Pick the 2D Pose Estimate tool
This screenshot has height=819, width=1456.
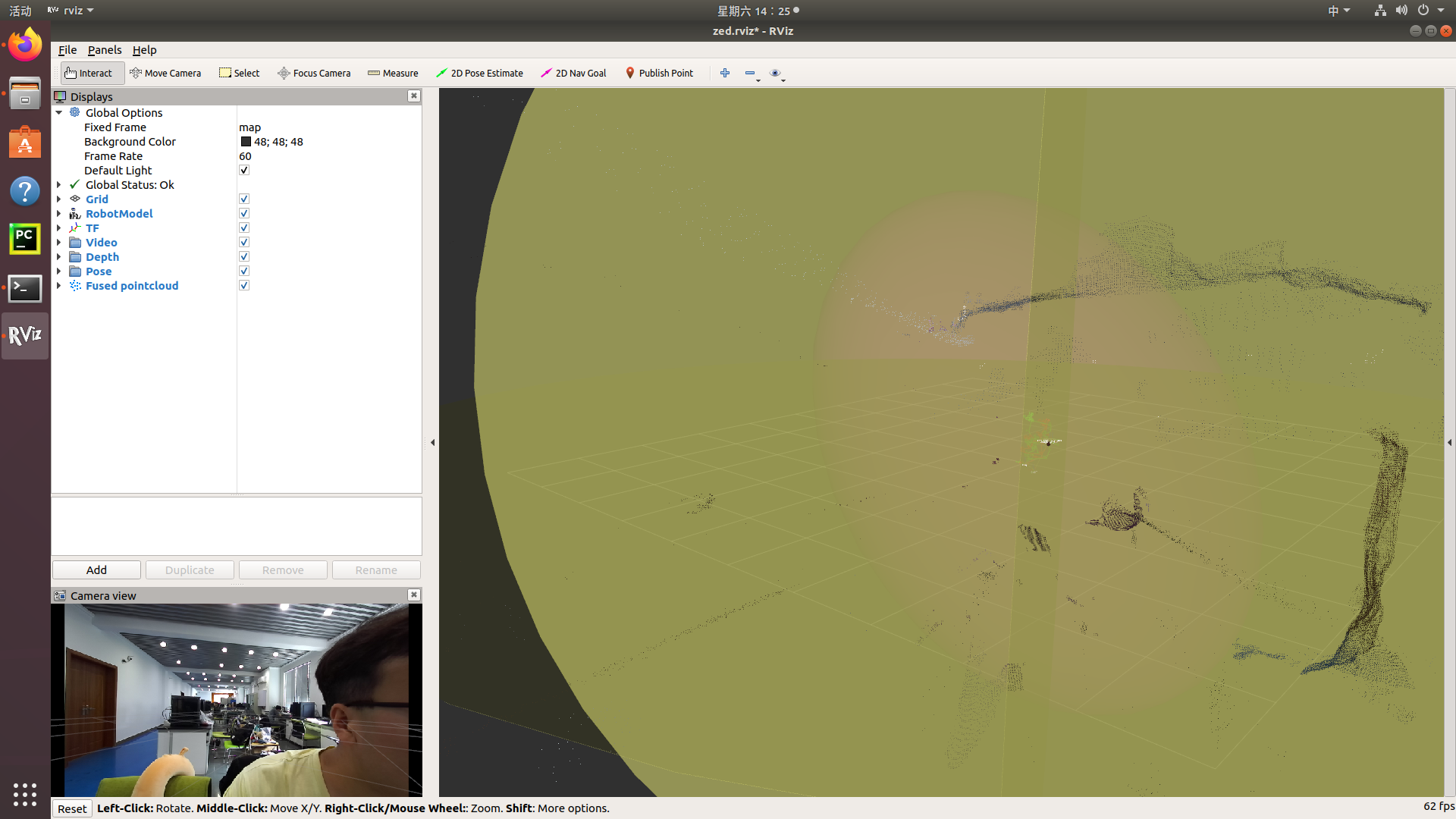[479, 73]
